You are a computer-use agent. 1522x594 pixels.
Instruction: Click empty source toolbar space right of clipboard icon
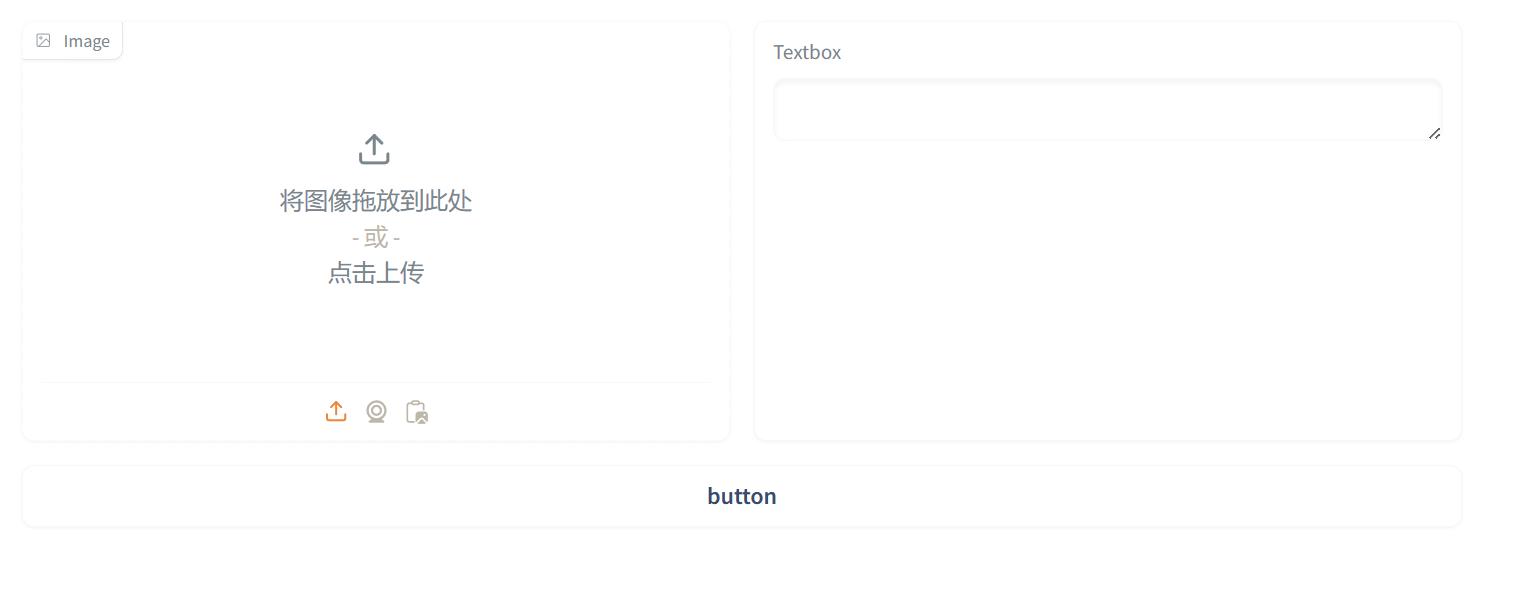pos(570,411)
